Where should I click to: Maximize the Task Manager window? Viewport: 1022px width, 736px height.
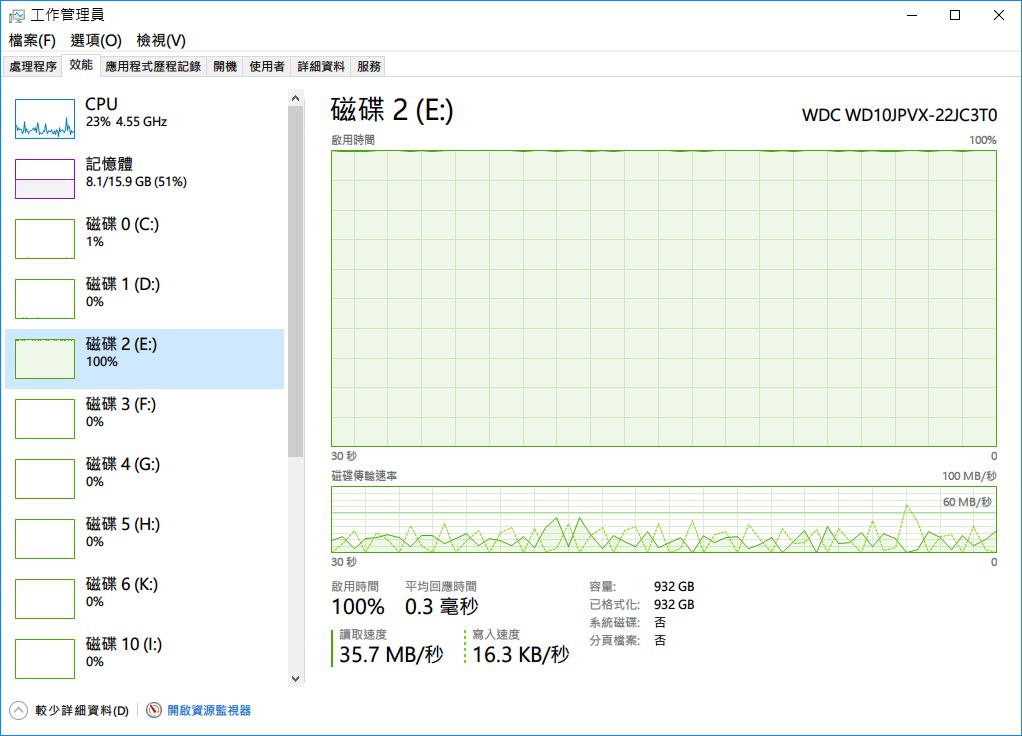pyautogui.click(x=955, y=15)
